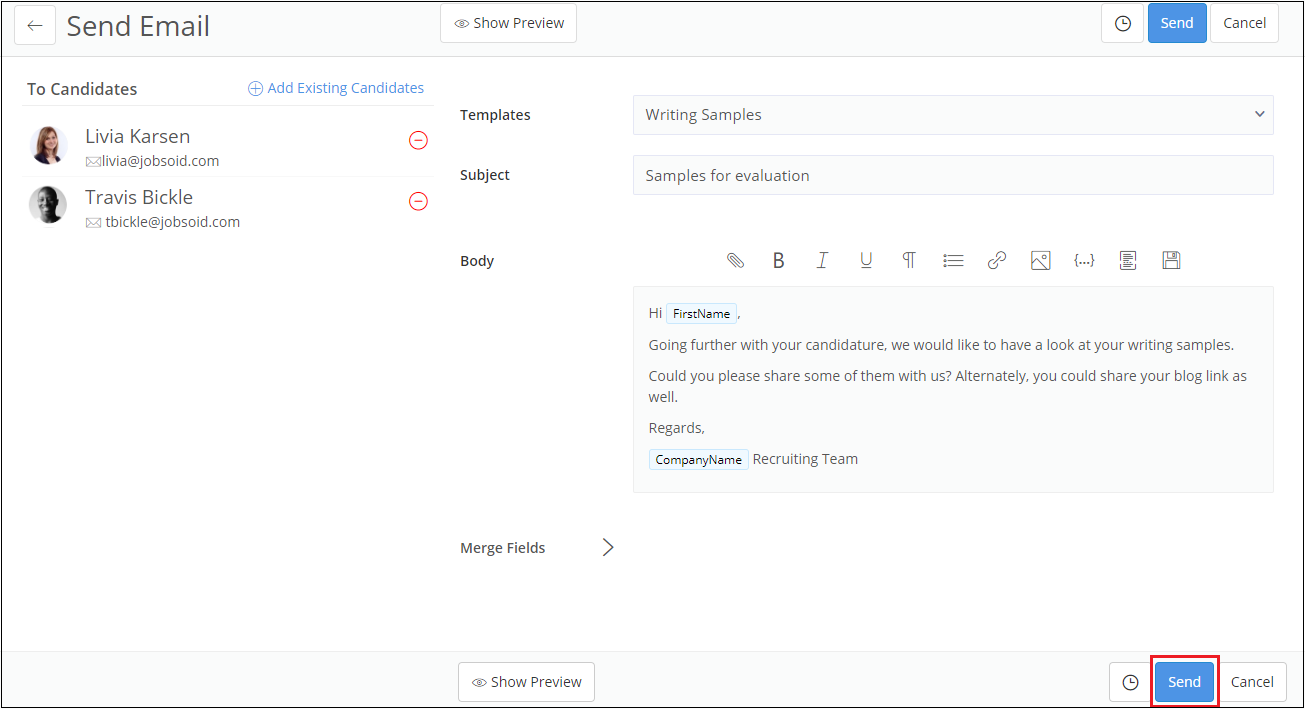
Task: Remove Livia Karsen from recipients
Action: 419,141
